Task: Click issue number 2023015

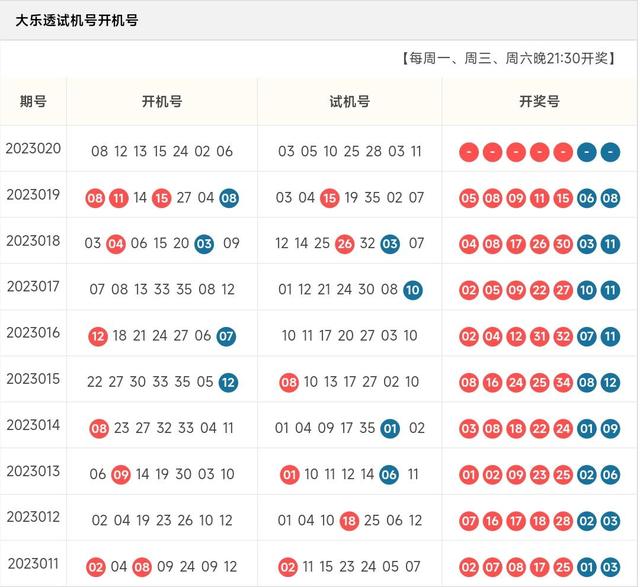Action: 33,379
